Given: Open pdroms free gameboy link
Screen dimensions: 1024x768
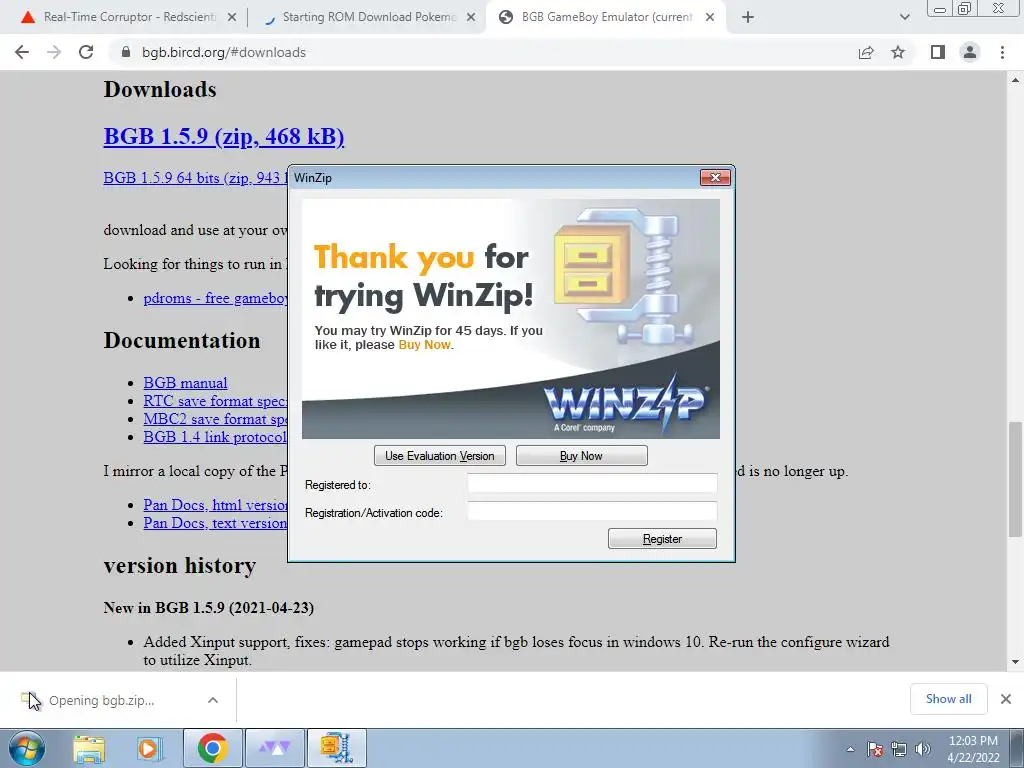Looking at the screenshot, I should pos(216,298).
